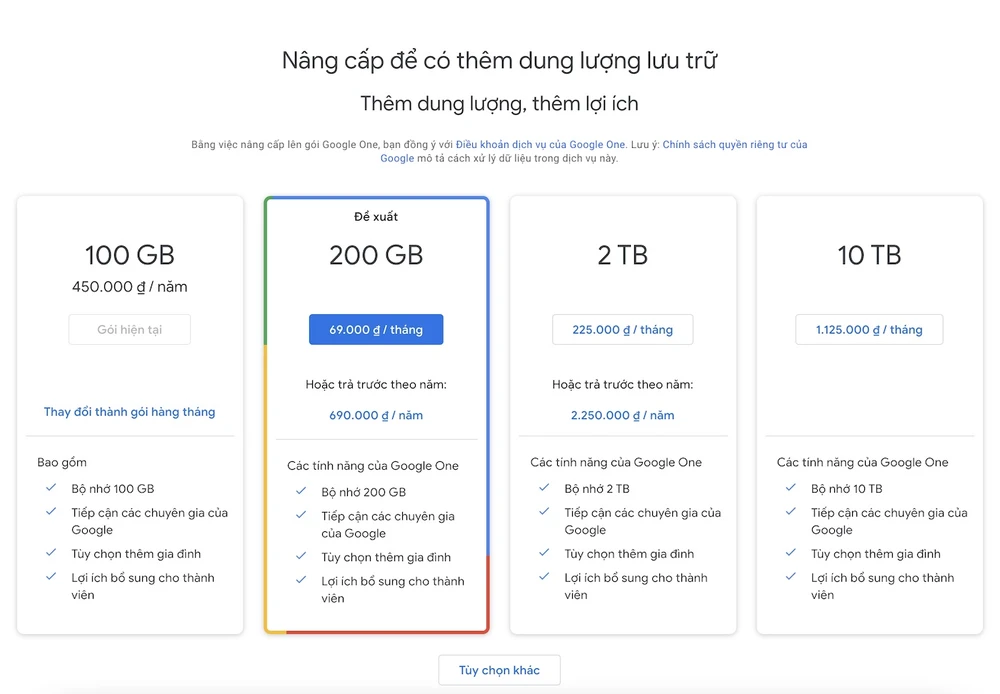
Task: Click checkmark by Tiếp cận các chuyên gia in 2 TB card
Action: point(544,512)
